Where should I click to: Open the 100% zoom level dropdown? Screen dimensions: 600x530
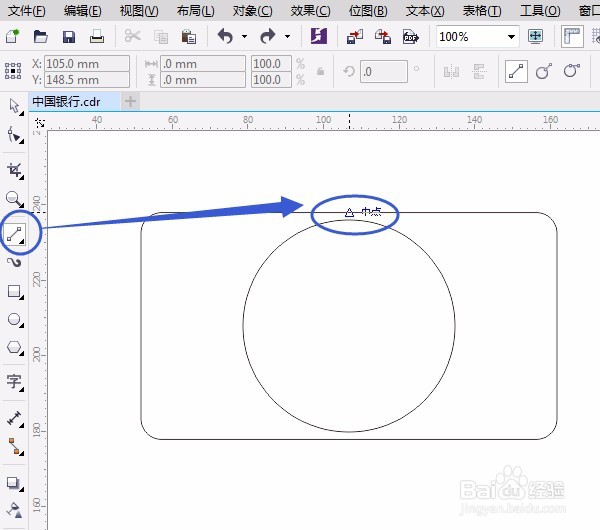(x=511, y=37)
